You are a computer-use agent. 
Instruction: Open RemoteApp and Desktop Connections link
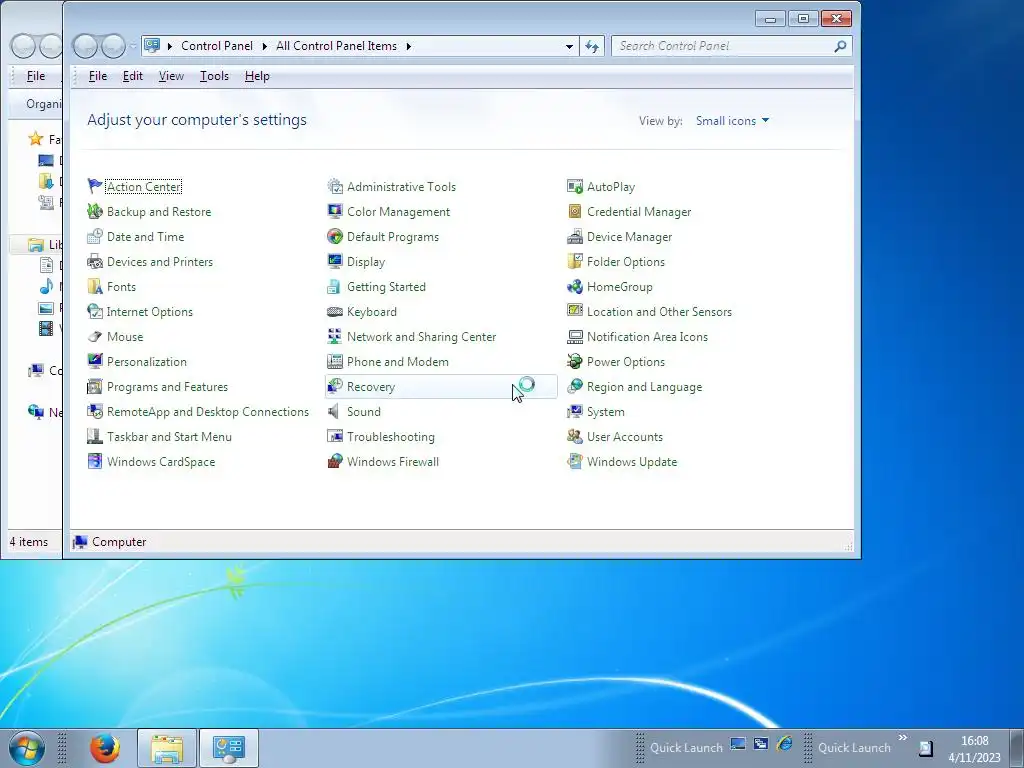pyautogui.click(x=208, y=412)
